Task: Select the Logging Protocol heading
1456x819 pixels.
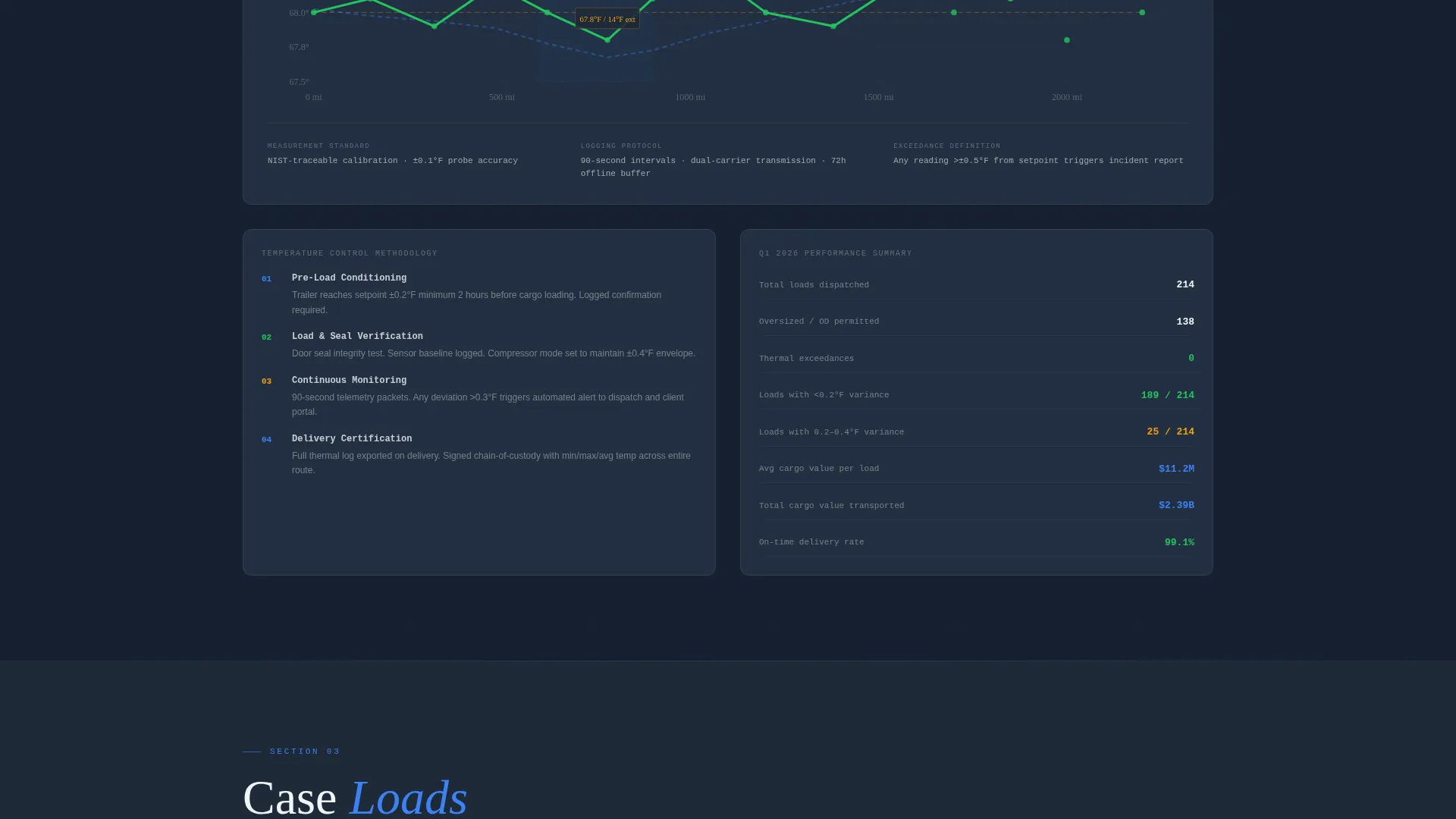Action: click(x=621, y=146)
